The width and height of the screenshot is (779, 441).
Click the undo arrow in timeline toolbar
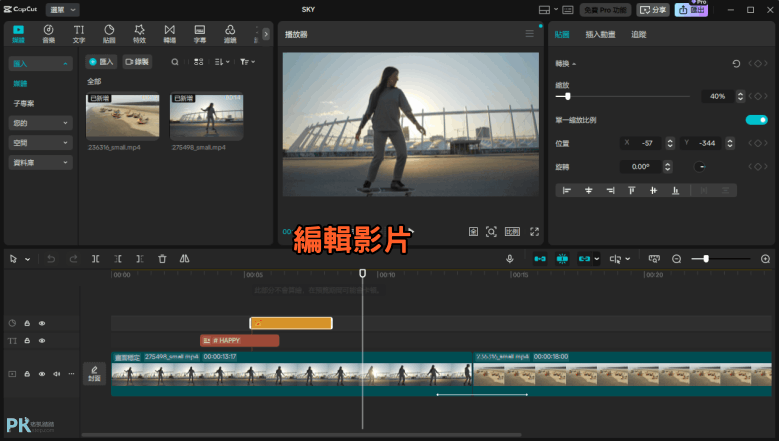51,259
